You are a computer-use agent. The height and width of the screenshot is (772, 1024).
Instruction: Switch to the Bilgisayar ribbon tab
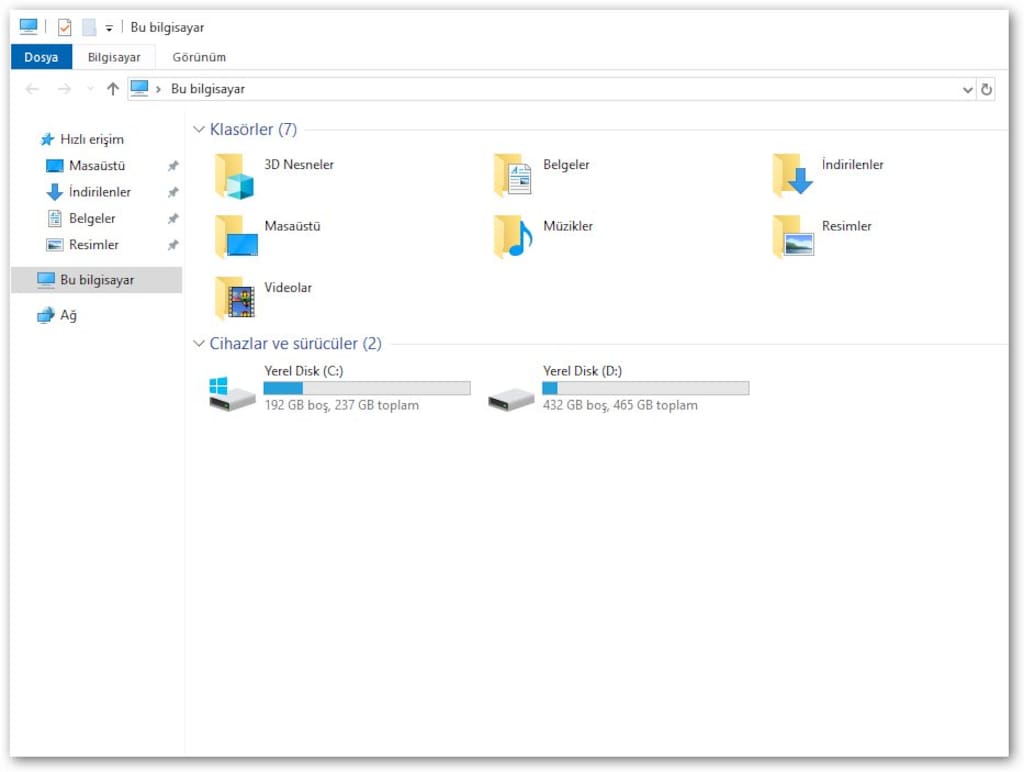tap(114, 57)
